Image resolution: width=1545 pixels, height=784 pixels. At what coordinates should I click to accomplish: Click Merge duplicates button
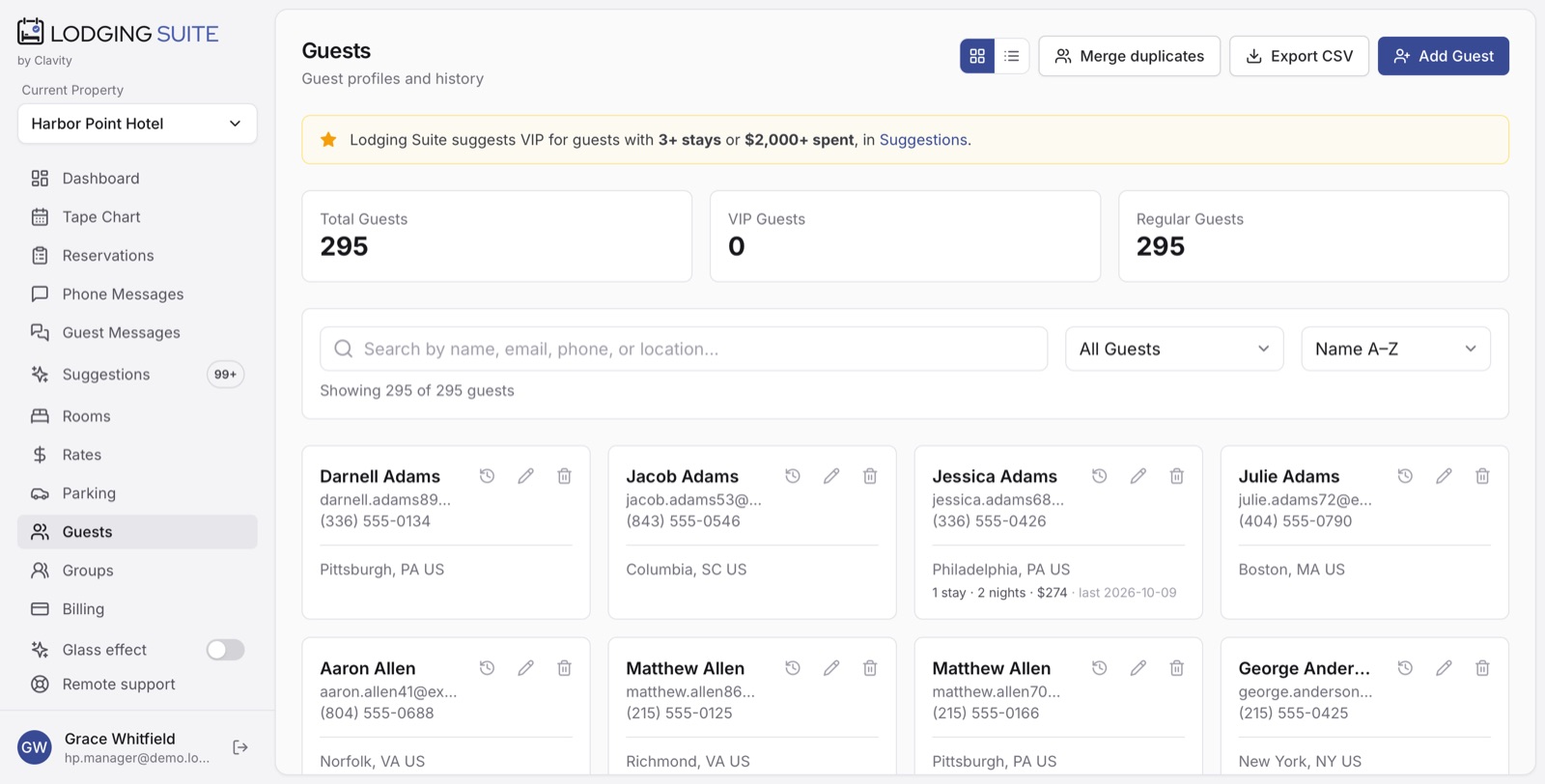[x=1129, y=56]
